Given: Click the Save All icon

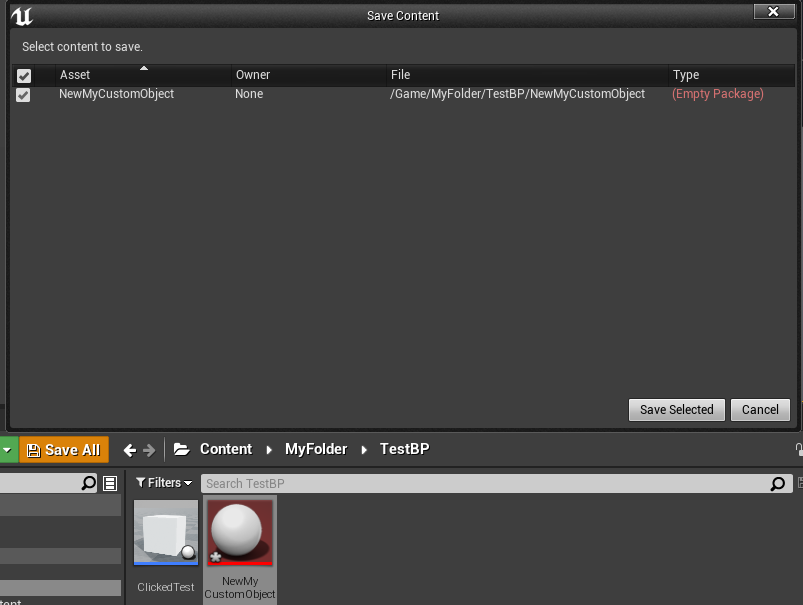Looking at the screenshot, I should tap(33, 449).
